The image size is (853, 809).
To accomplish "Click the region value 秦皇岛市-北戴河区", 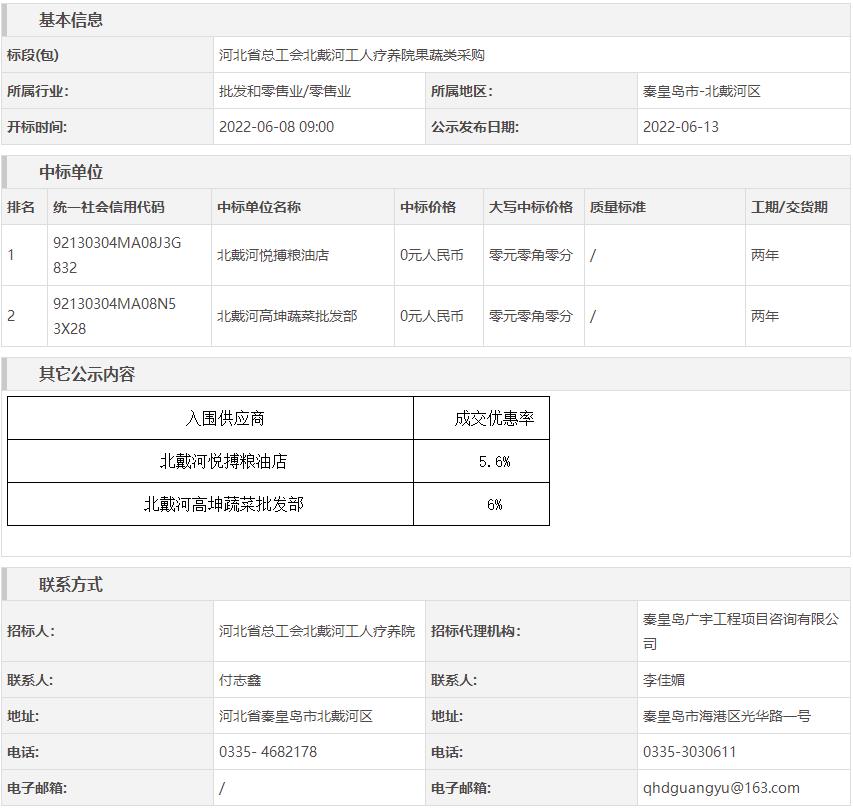I will (x=701, y=91).
